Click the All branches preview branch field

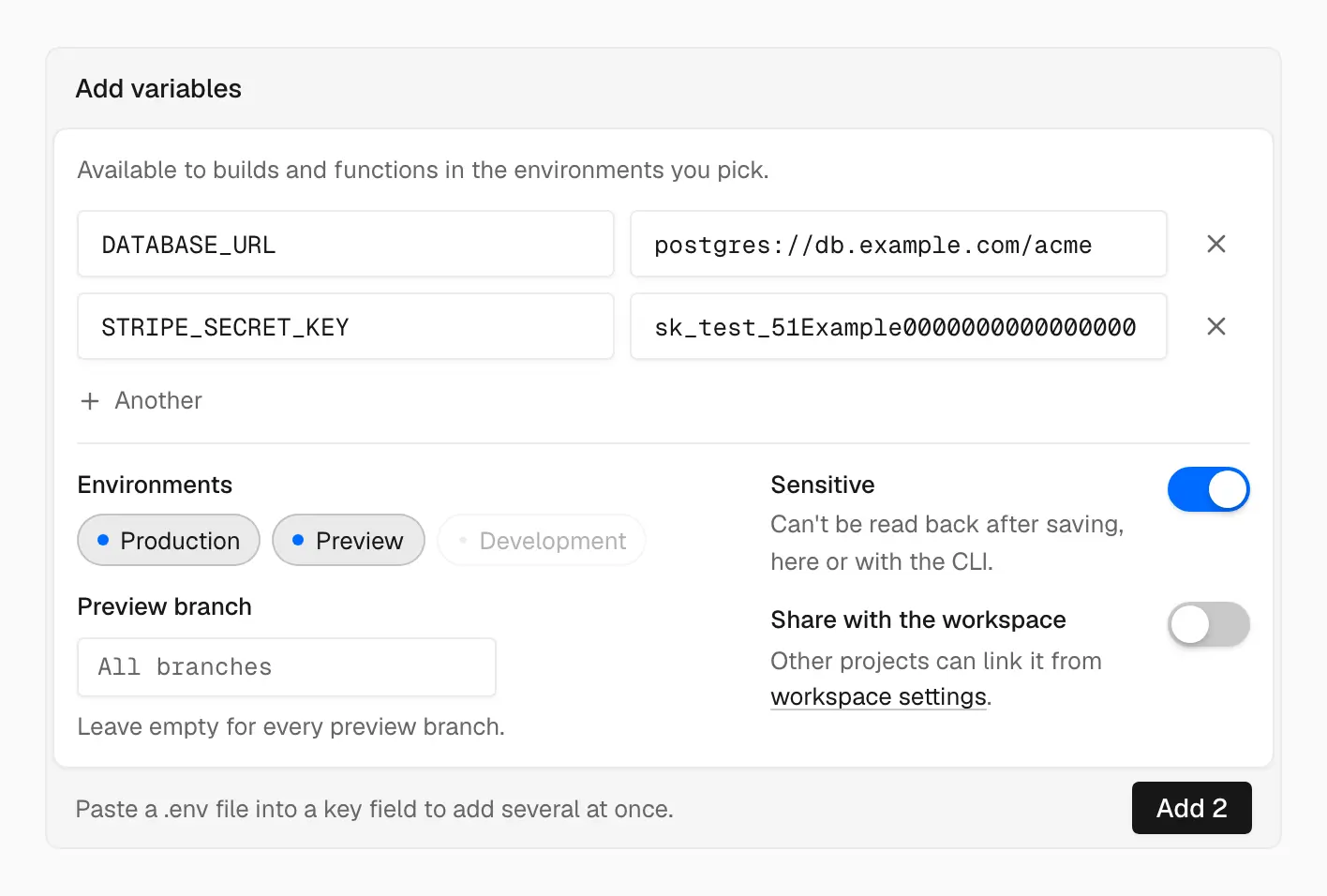pos(287,667)
